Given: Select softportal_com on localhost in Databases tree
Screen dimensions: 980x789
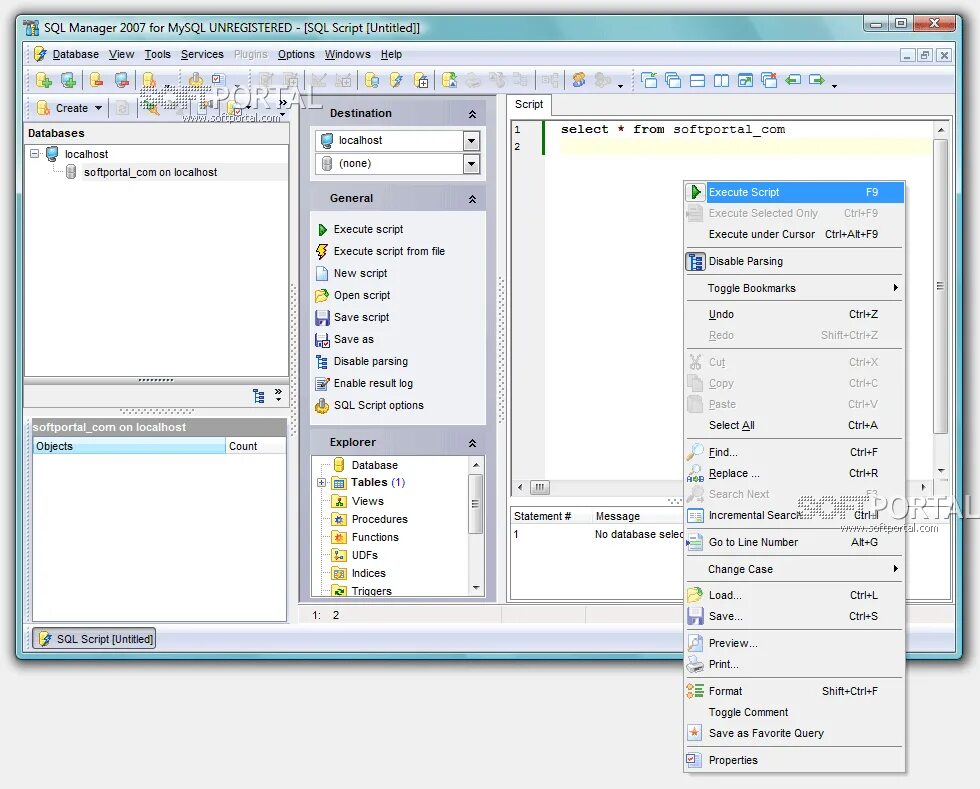Looking at the screenshot, I should click(150, 173).
